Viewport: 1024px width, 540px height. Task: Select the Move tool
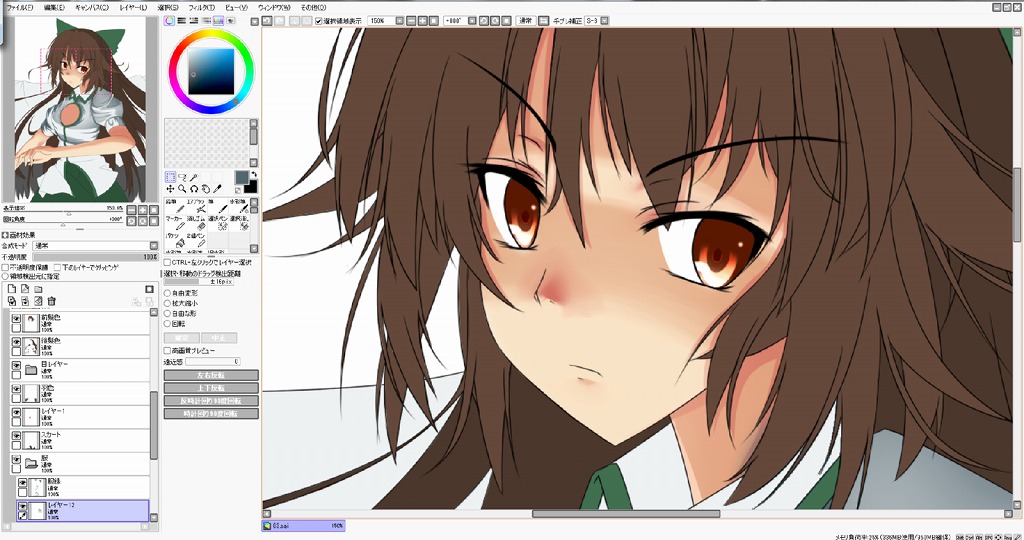[x=170, y=189]
